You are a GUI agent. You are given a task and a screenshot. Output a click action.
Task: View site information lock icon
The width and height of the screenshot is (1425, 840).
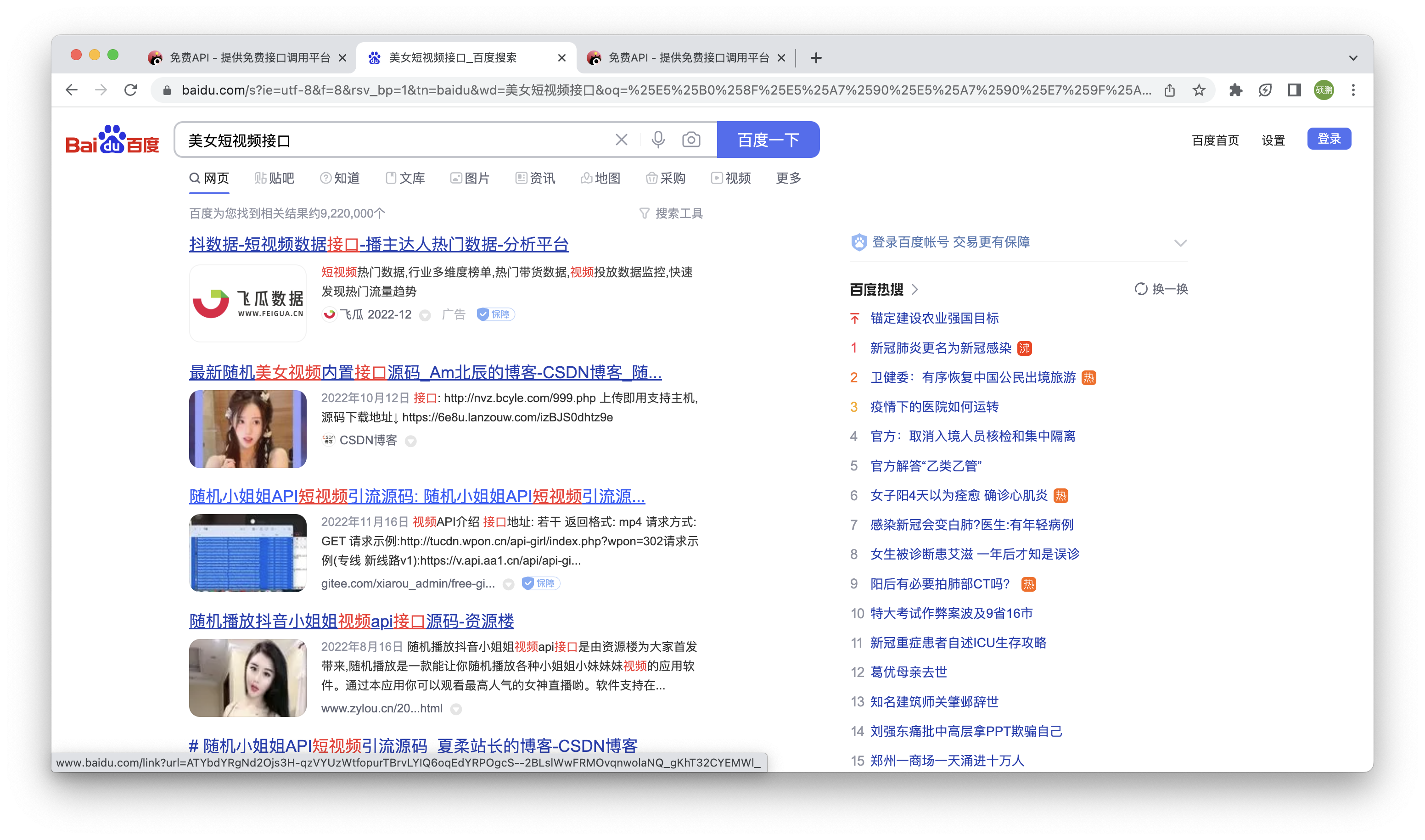coord(167,90)
